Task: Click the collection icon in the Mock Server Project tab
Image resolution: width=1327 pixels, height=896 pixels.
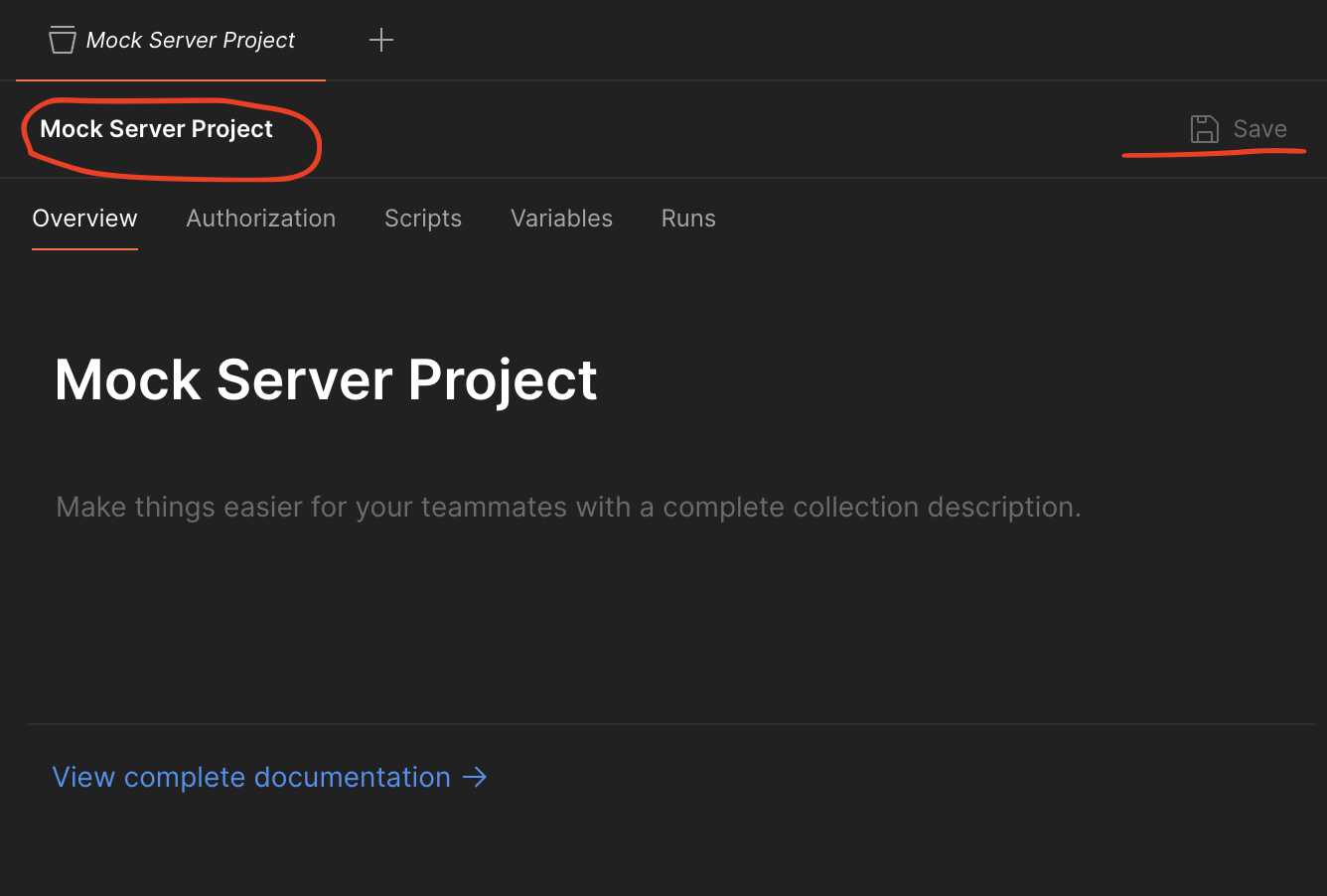Action: (63, 40)
